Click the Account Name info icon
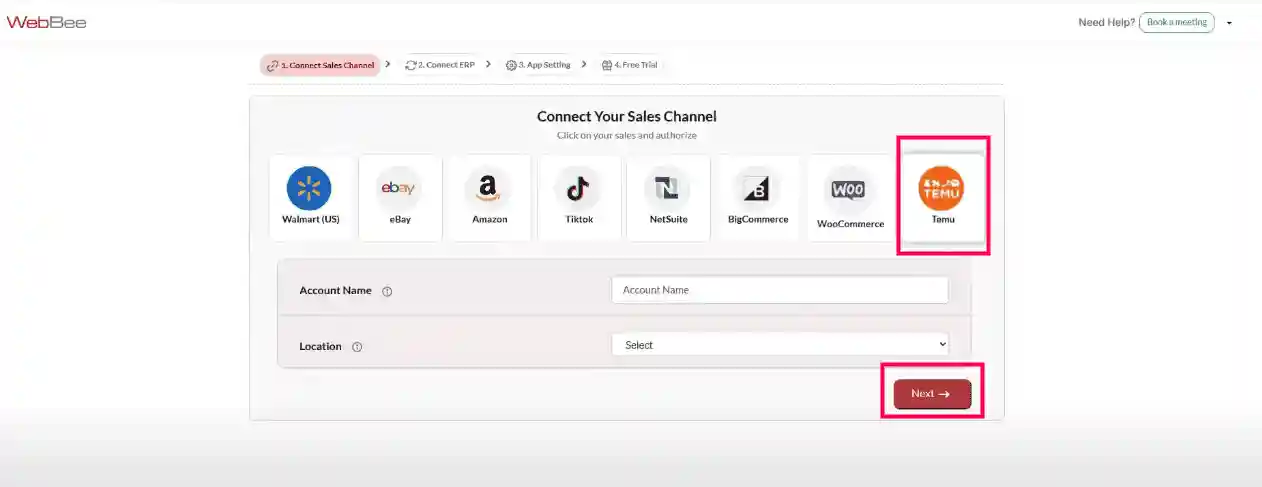This screenshot has width=1262, height=487. click(387, 292)
